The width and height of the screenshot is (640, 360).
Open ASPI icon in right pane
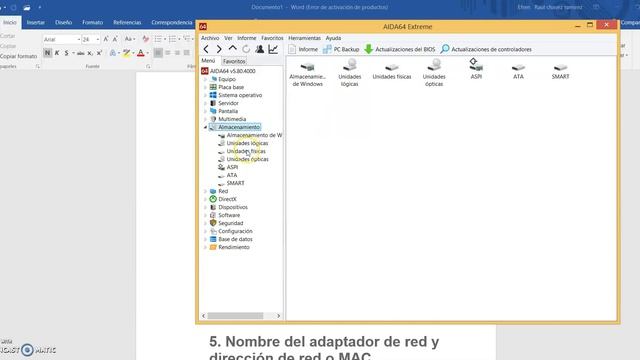[476, 69]
